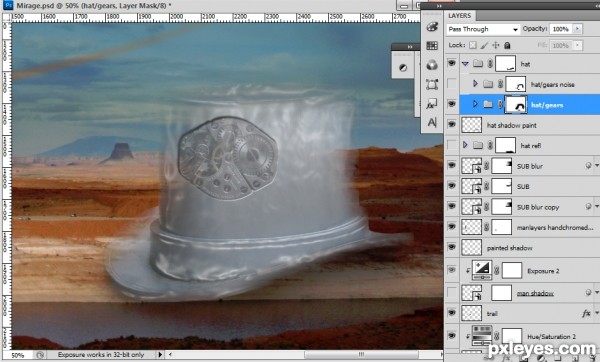Click the small circle icon in collapsed panel

point(403,68)
